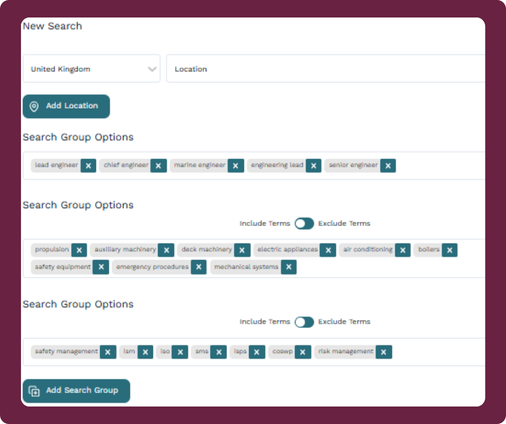The height and width of the screenshot is (424, 506).
Task: Remove the 'sms' tag
Action: point(219,352)
